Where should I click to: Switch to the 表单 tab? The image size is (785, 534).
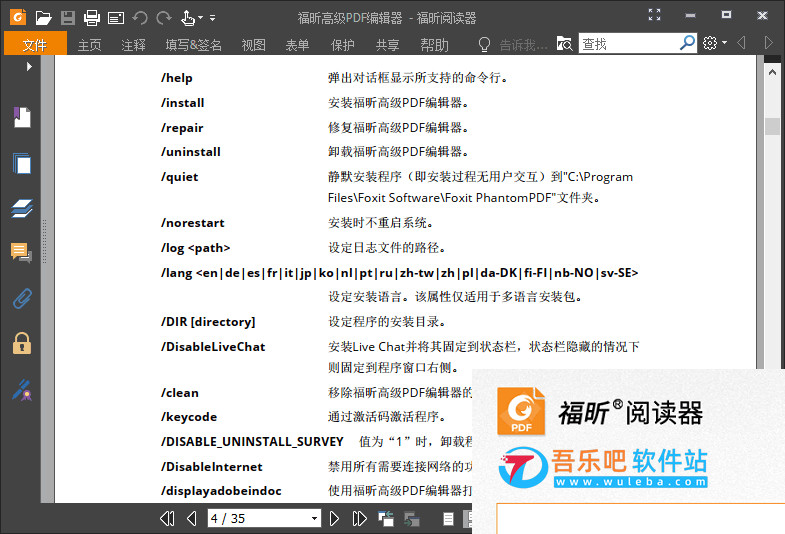click(x=297, y=45)
